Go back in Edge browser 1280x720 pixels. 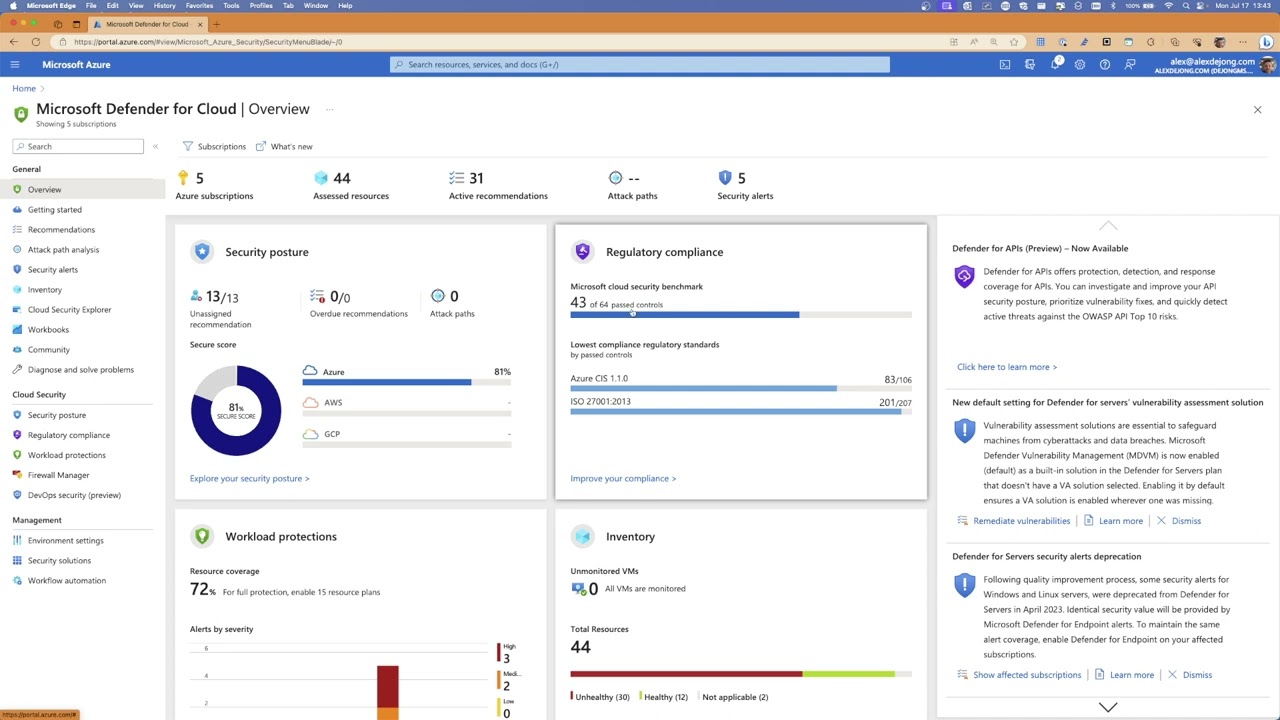tap(13, 42)
